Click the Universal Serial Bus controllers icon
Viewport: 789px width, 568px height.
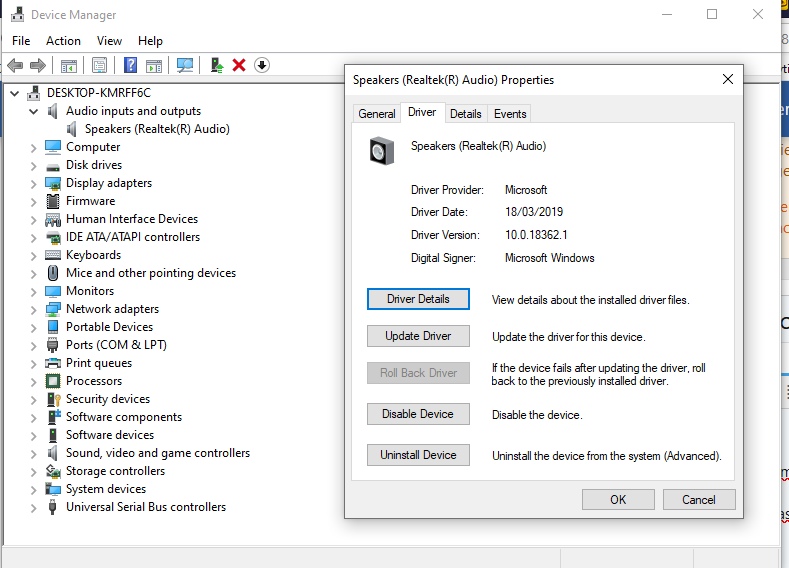pyautogui.click(x=52, y=507)
